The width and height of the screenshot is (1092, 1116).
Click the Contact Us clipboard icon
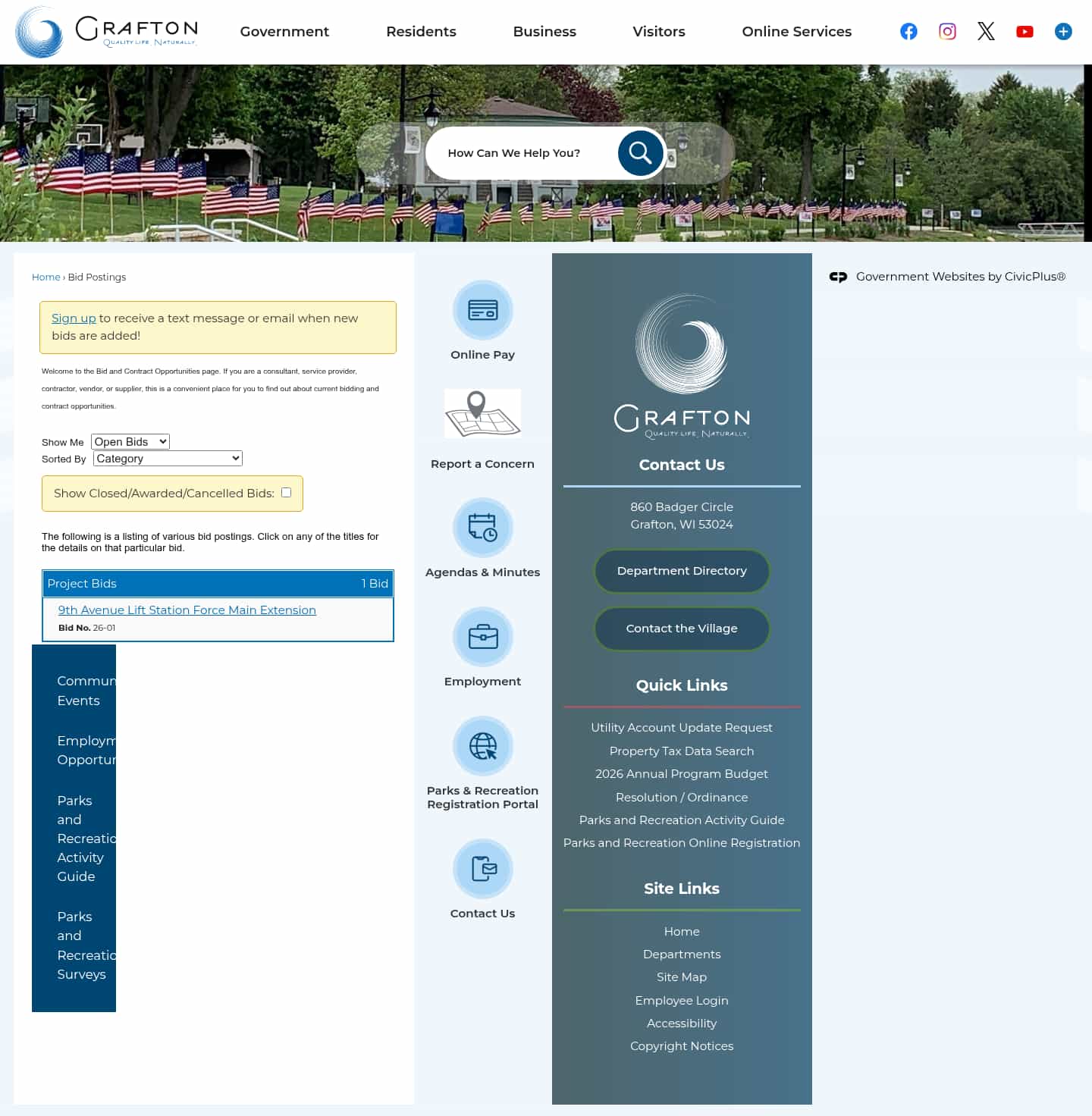click(482, 870)
